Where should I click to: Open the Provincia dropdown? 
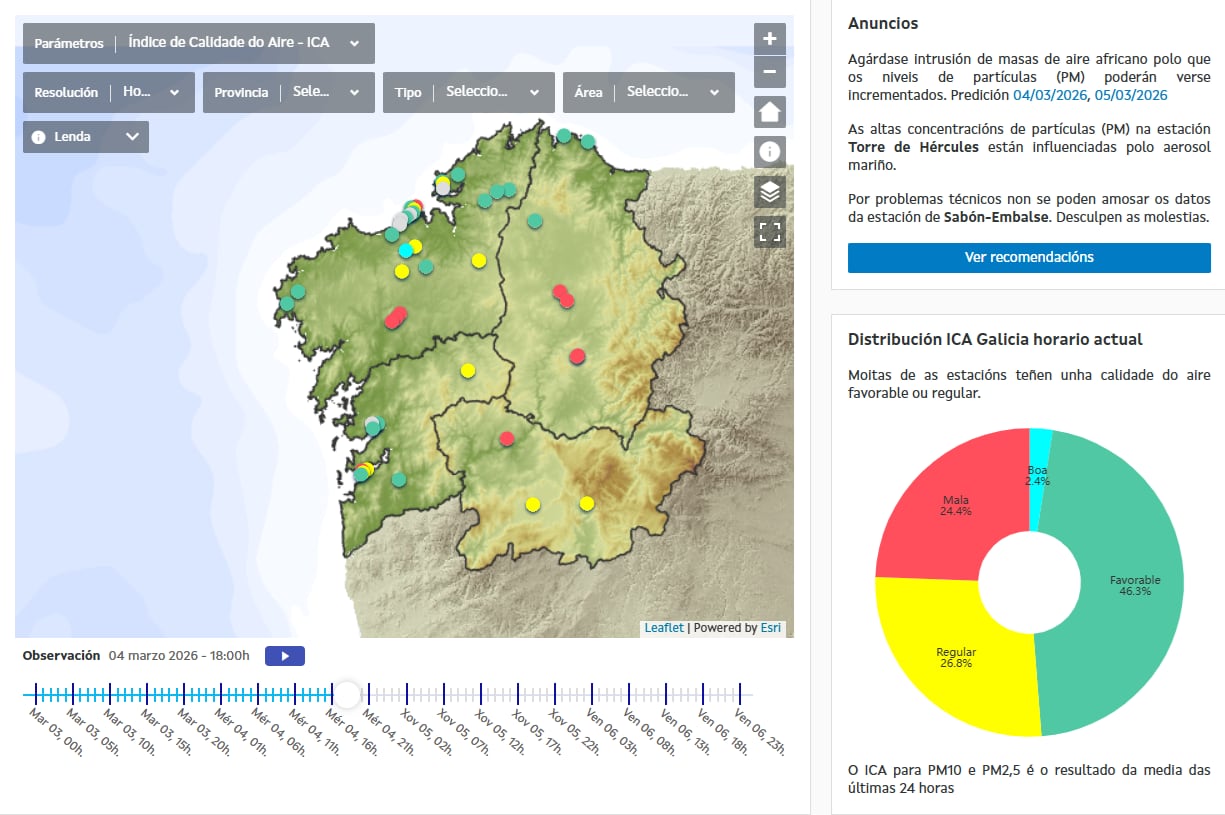coord(288,92)
